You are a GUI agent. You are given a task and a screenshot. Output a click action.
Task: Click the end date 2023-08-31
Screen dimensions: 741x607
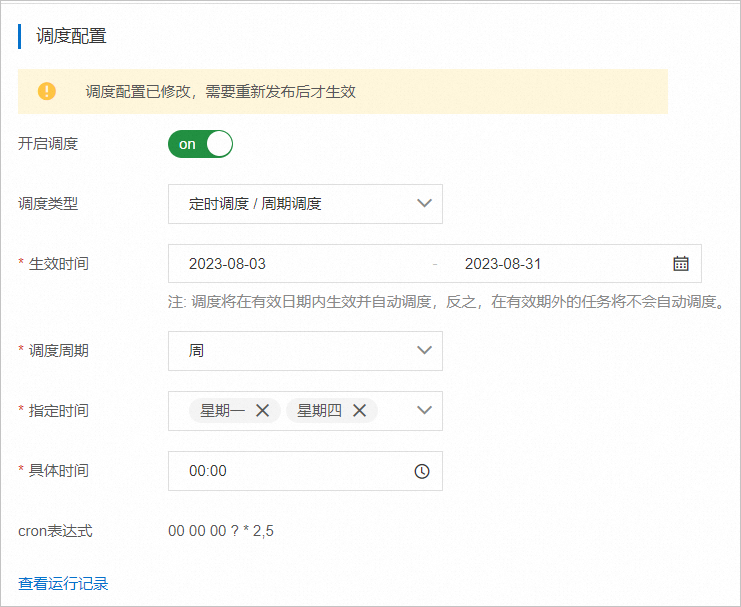(503, 263)
